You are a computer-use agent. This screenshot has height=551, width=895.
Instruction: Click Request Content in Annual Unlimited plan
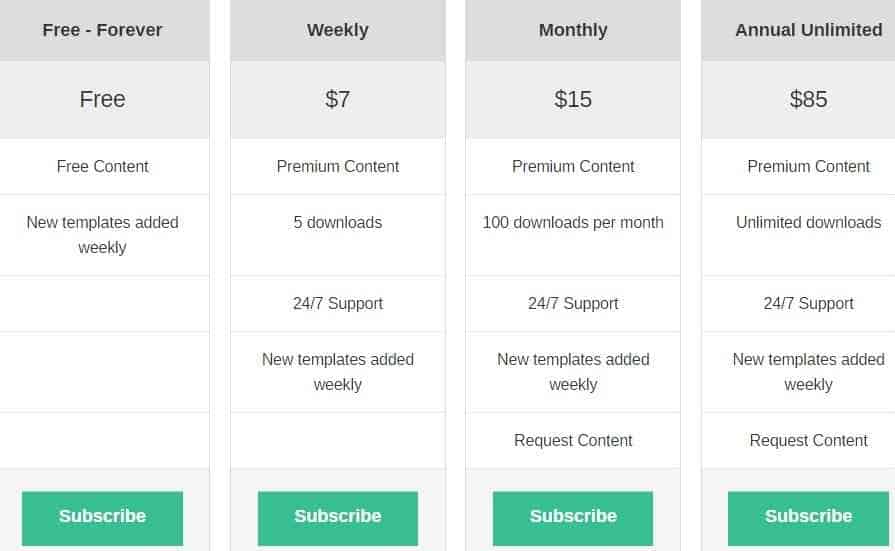[x=808, y=440]
